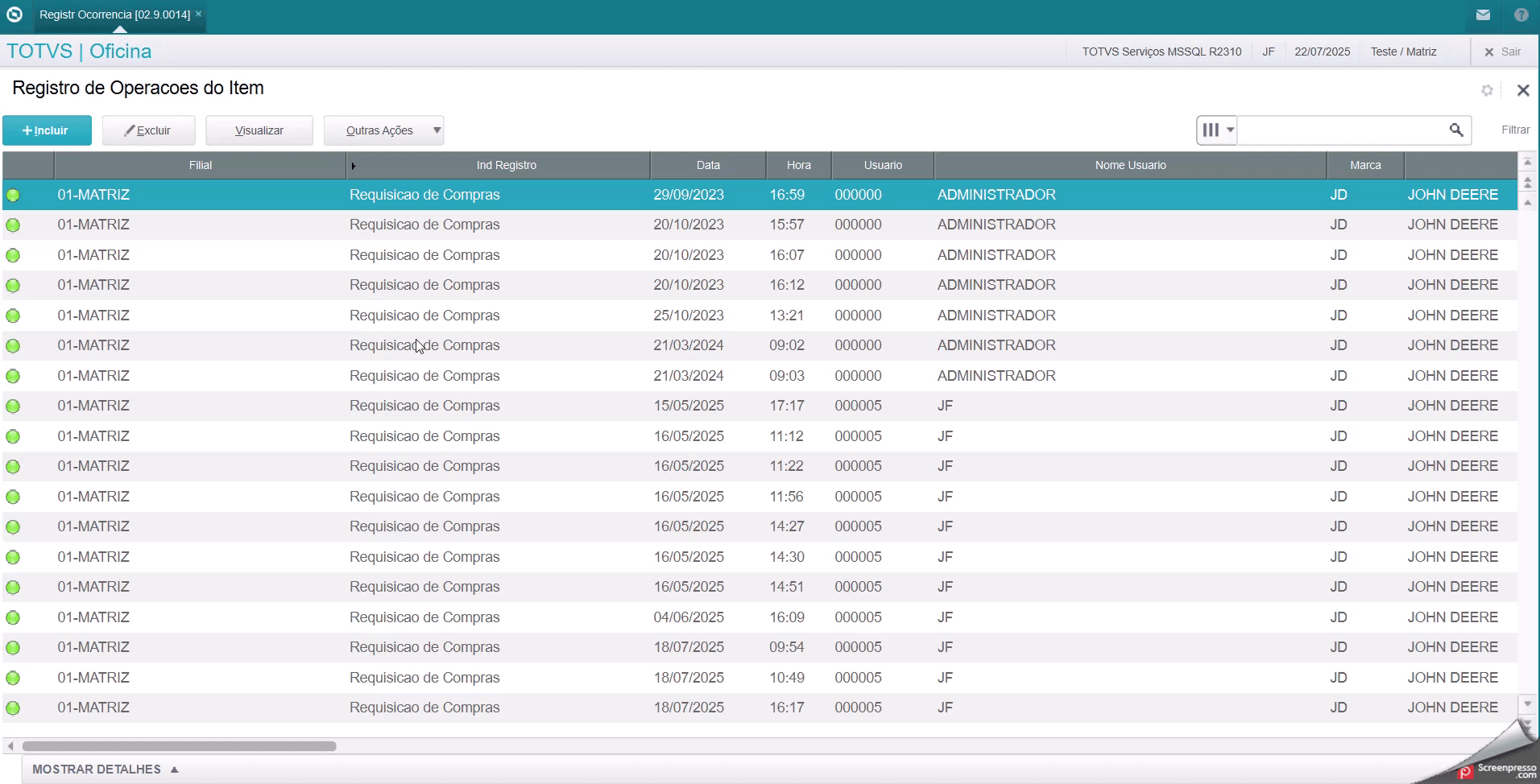The width and height of the screenshot is (1540, 784).
Task: Click the green status dot for 04/06/2025 row
Action: [13, 617]
